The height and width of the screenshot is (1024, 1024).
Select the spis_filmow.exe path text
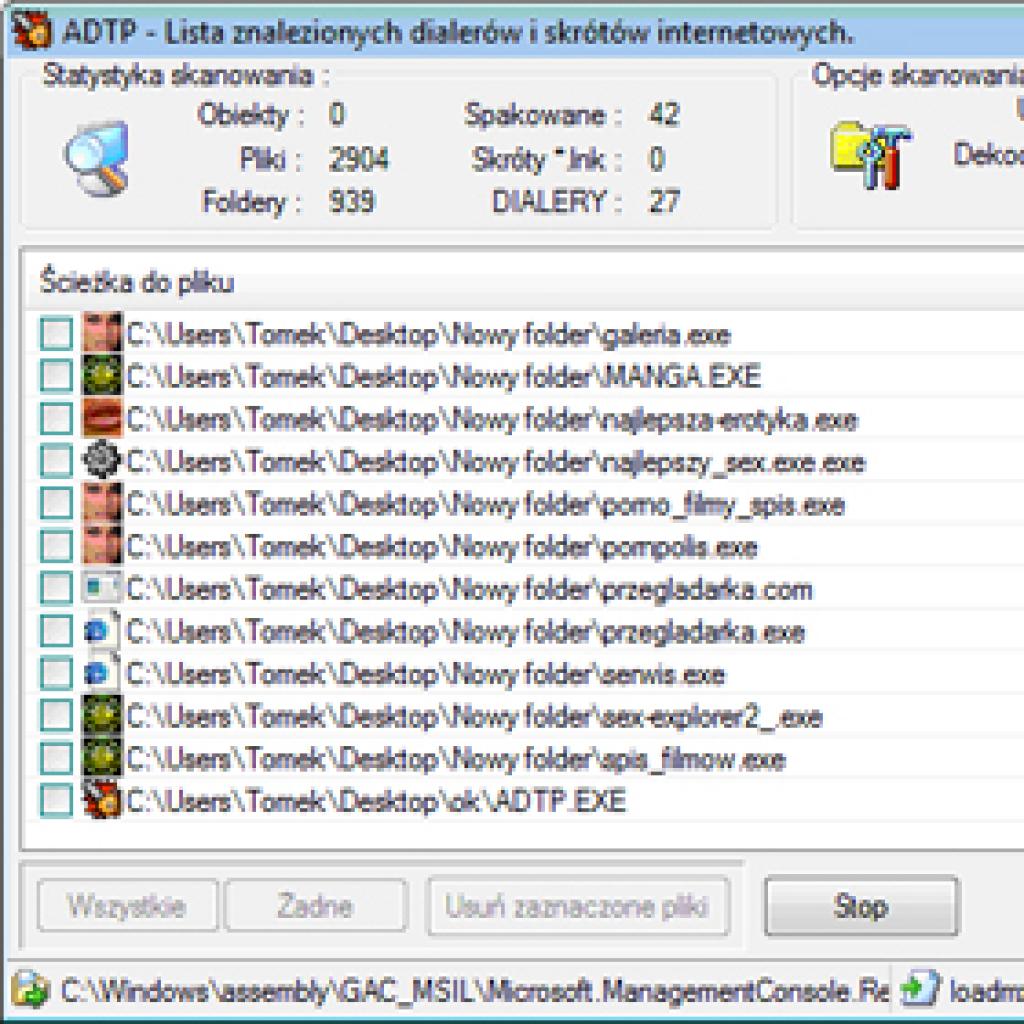click(456, 760)
